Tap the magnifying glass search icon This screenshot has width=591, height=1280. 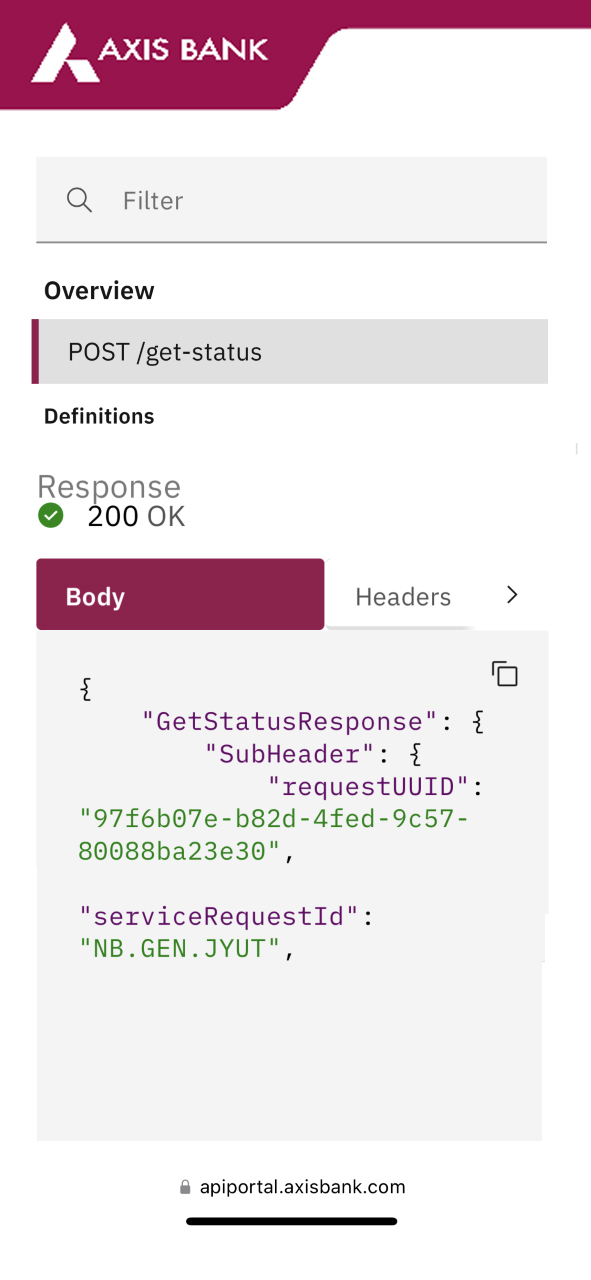click(x=79, y=200)
